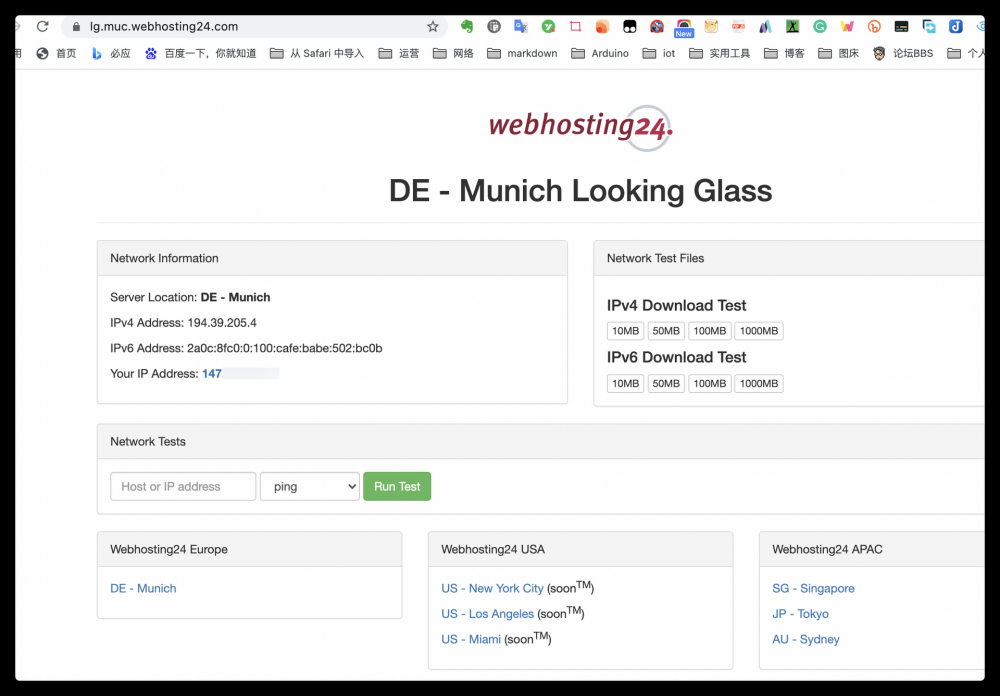Viewport: 1000px width, 696px height.
Task: Bookmark this page with the star icon
Action: click(x=432, y=27)
